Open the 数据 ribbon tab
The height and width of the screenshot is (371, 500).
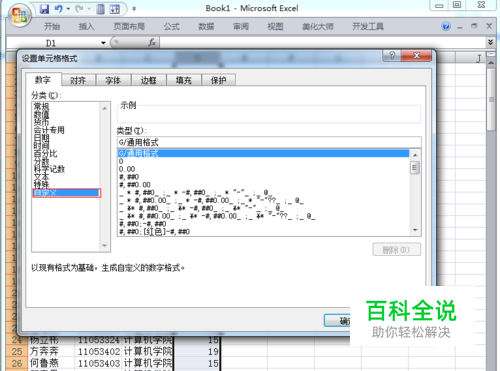(206, 26)
